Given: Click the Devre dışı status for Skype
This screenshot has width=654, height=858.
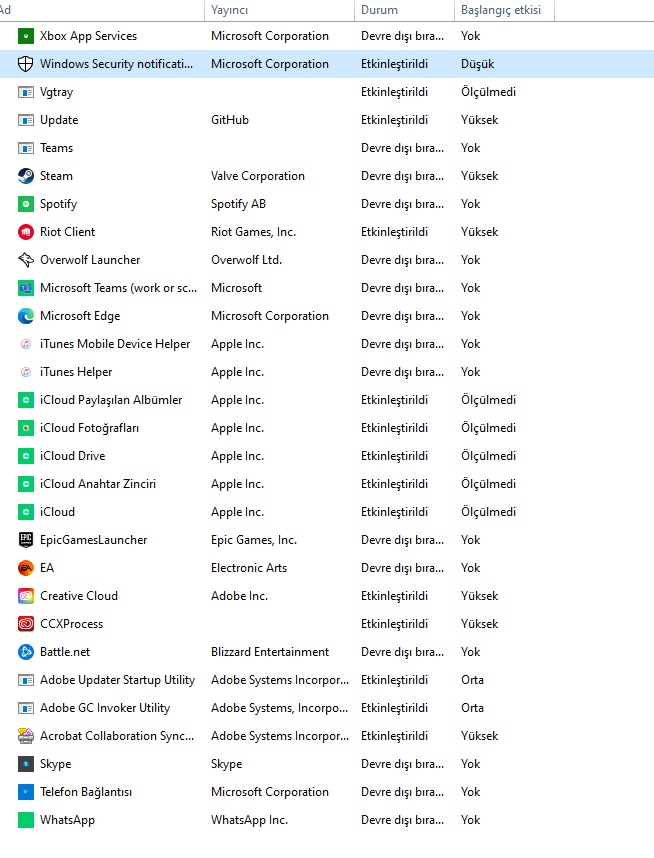Looking at the screenshot, I should pos(402,764).
